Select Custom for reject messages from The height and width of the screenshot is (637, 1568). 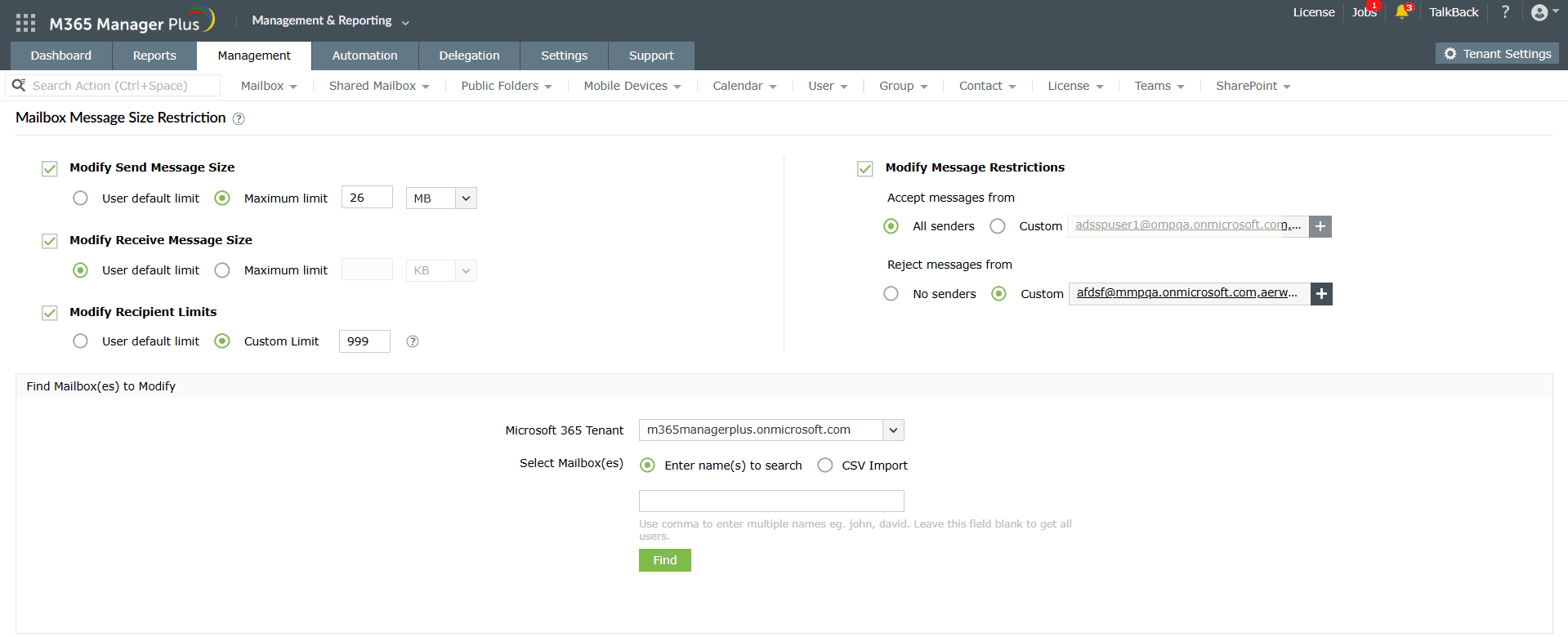pyautogui.click(x=998, y=294)
